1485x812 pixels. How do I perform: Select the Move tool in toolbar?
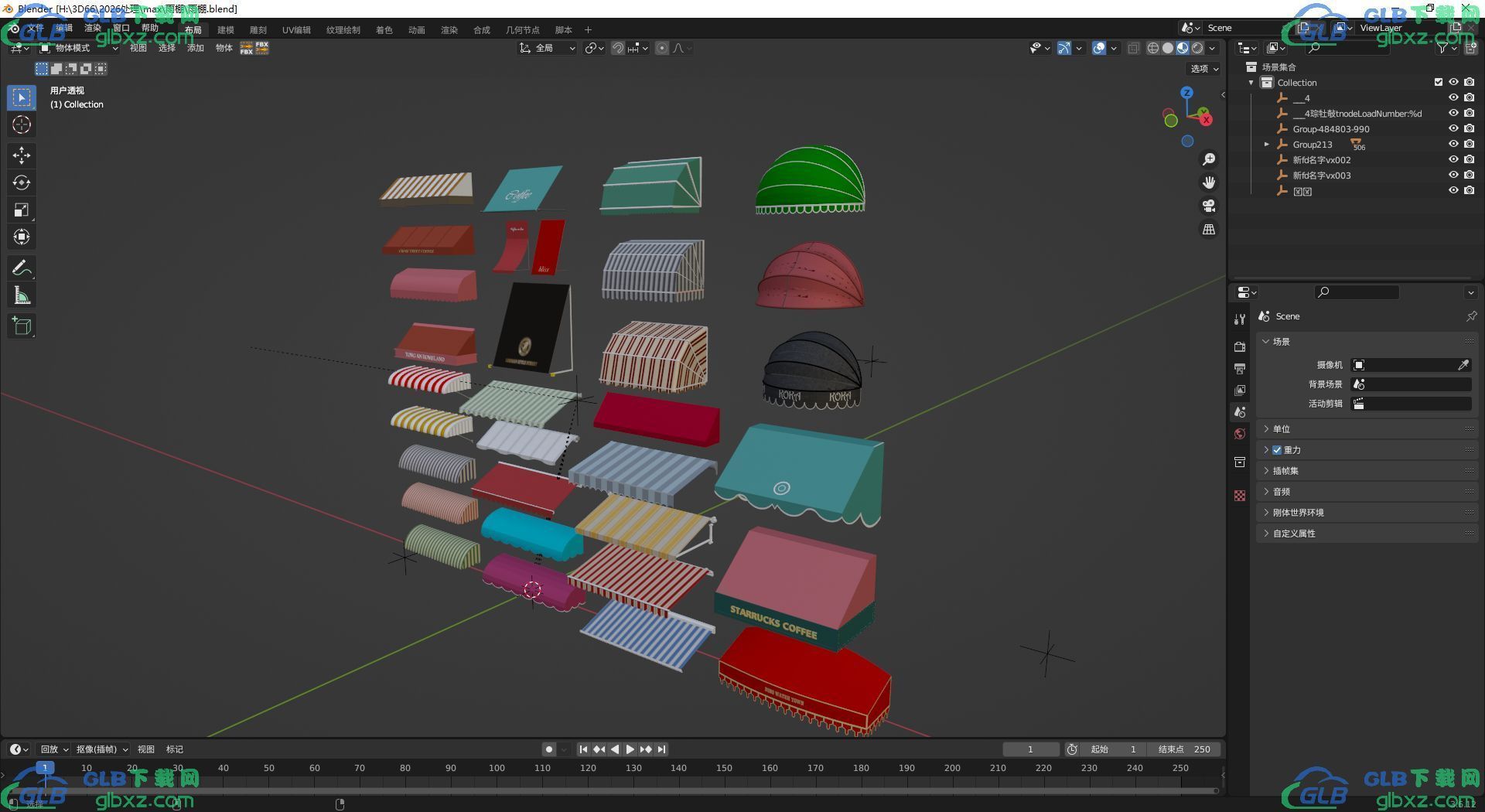[22, 155]
